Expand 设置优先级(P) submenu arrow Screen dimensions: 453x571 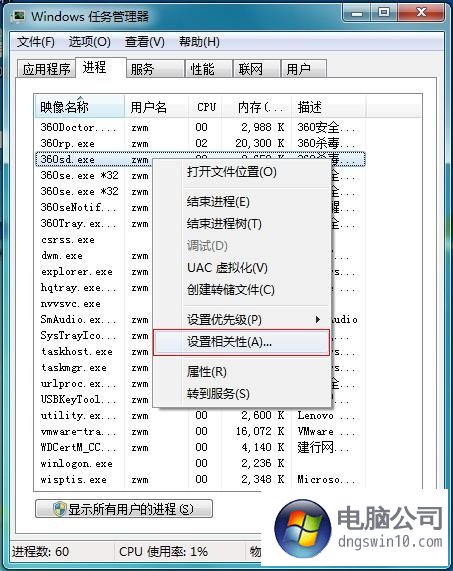(x=318, y=320)
